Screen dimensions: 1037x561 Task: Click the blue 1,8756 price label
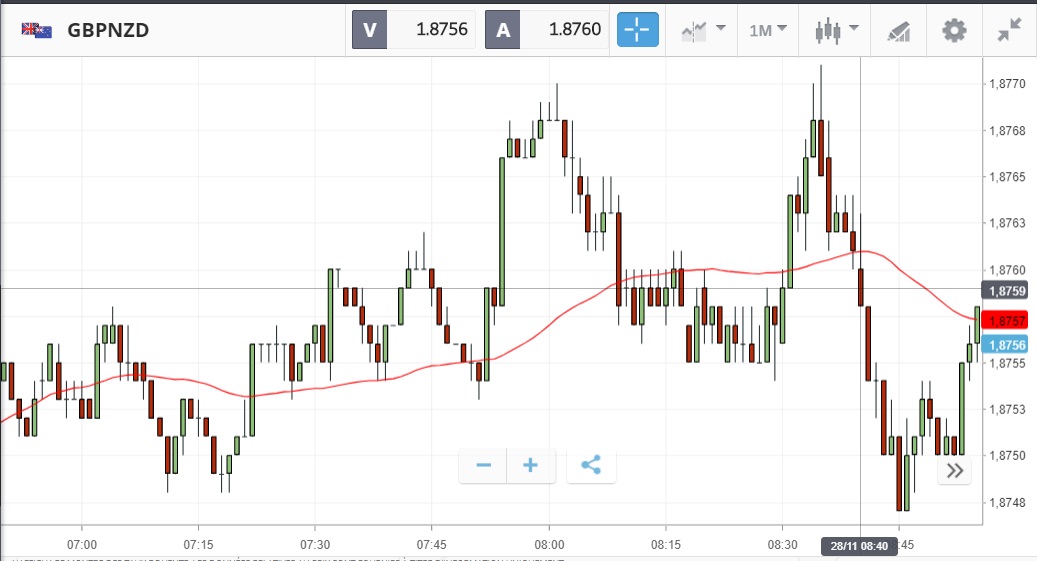pos(1005,345)
